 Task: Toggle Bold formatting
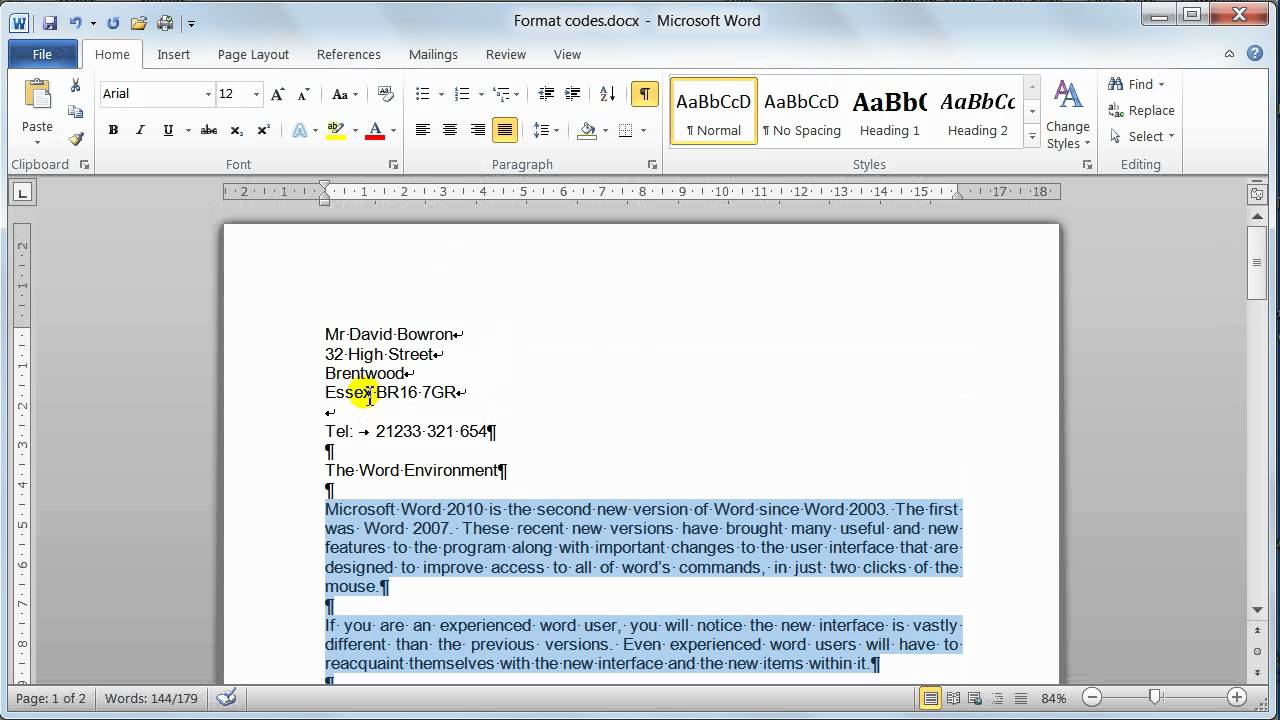[x=113, y=130]
